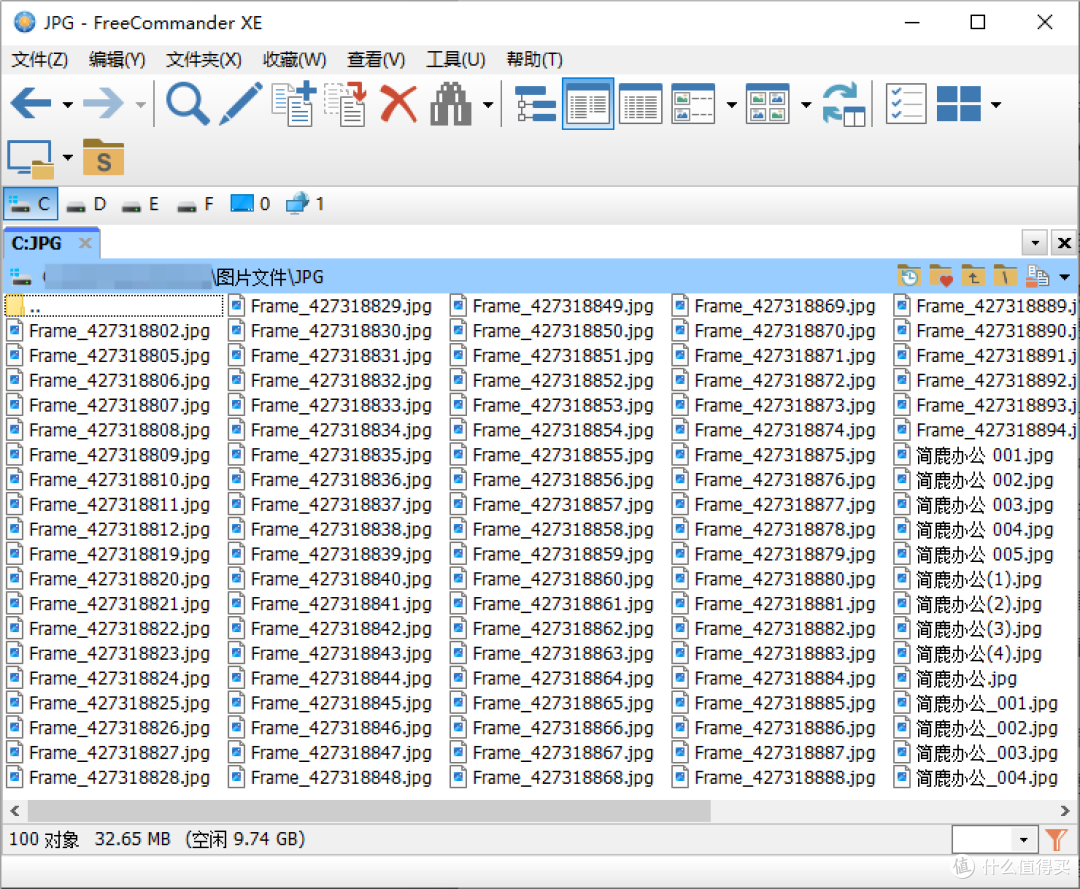Select file Frame_427318840.jpg
The height and width of the screenshot is (889, 1080).
point(330,579)
